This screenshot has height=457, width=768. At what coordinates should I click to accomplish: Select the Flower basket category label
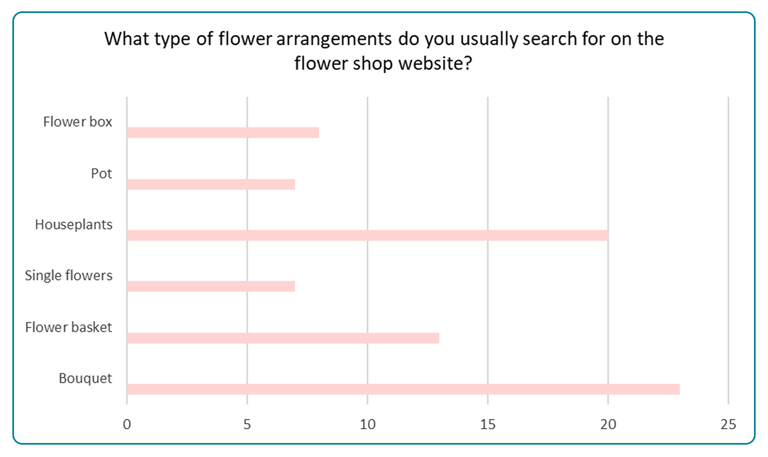click(x=69, y=327)
